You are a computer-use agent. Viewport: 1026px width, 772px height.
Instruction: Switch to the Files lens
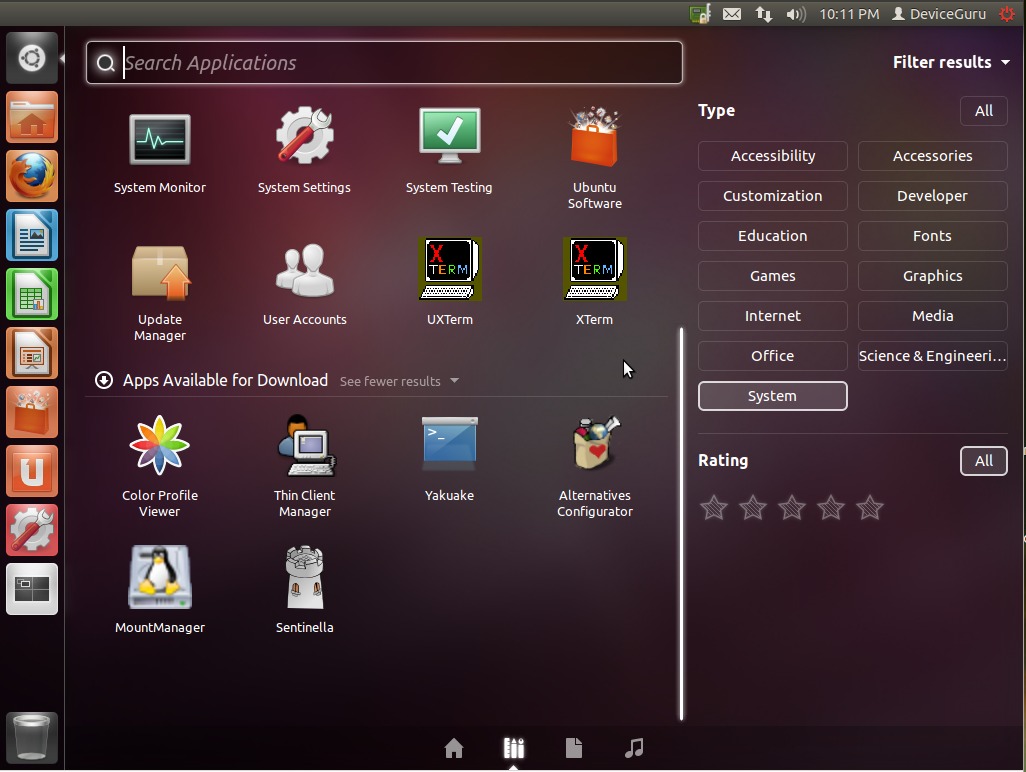574,748
